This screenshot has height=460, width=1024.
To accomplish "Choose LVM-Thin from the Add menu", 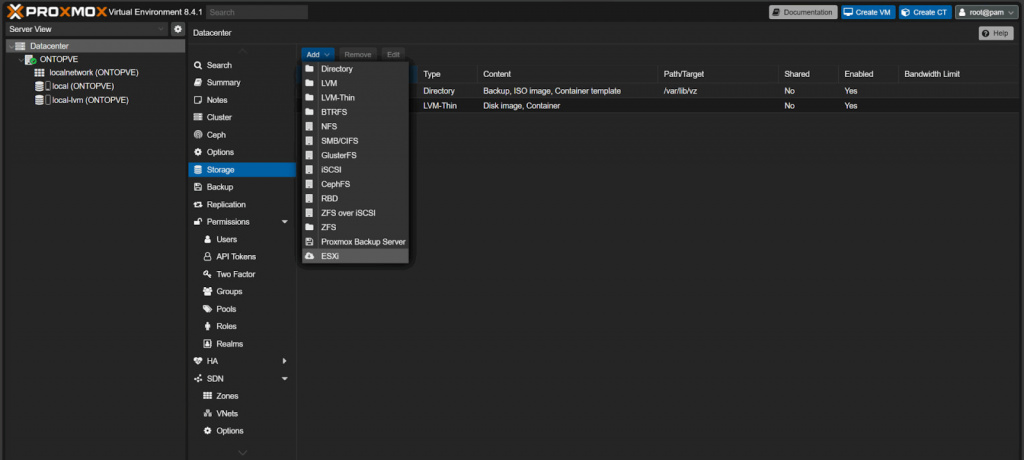I will click(355, 97).
